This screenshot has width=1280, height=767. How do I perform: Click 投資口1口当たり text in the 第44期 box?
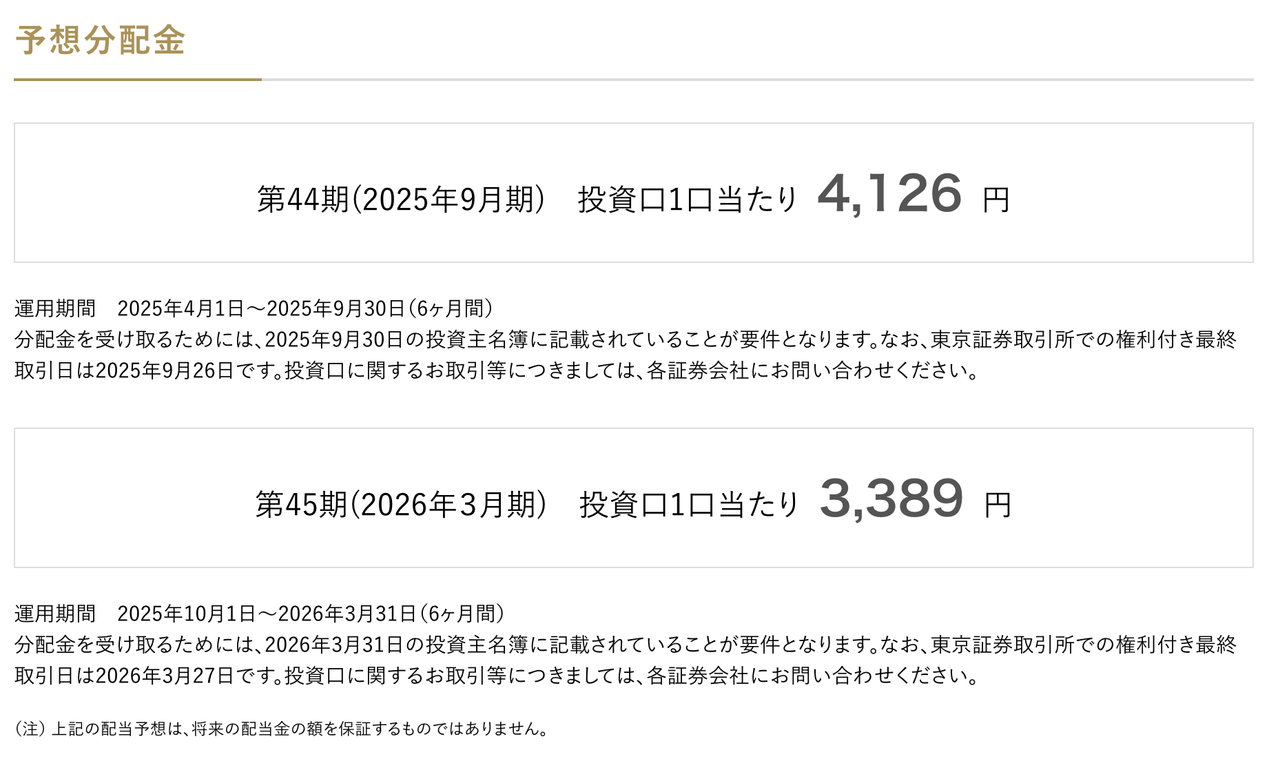click(x=688, y=199)
